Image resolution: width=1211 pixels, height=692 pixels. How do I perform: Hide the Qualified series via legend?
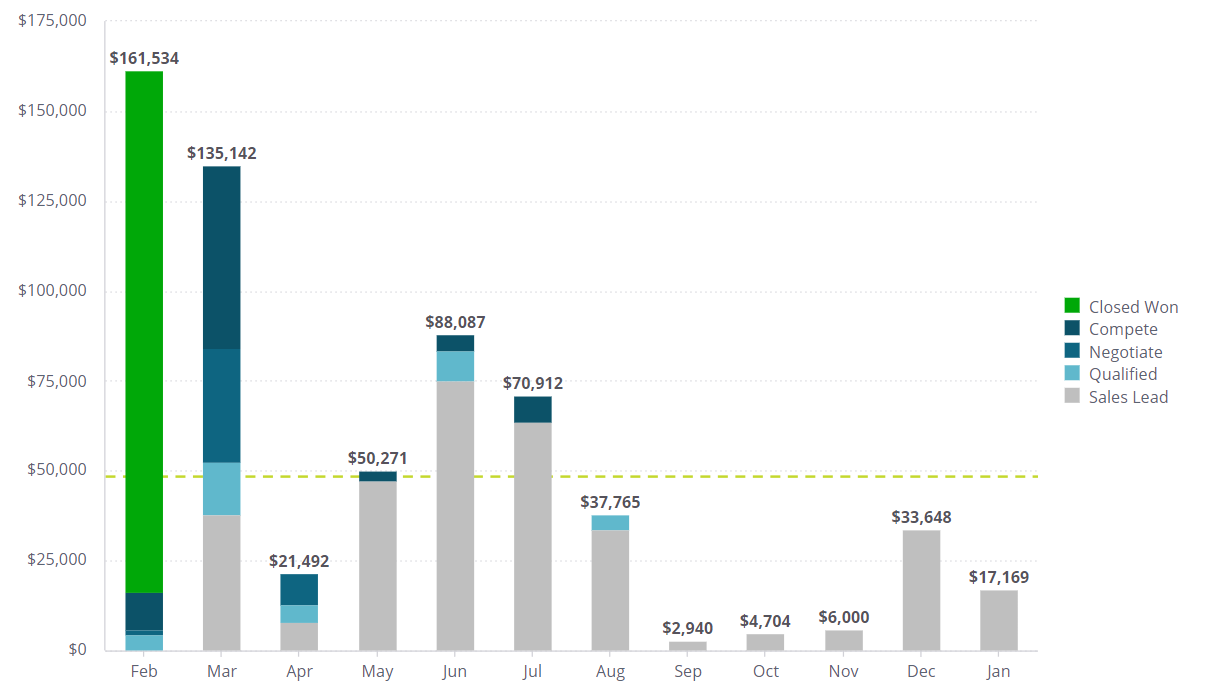(x=1122, y=374)
